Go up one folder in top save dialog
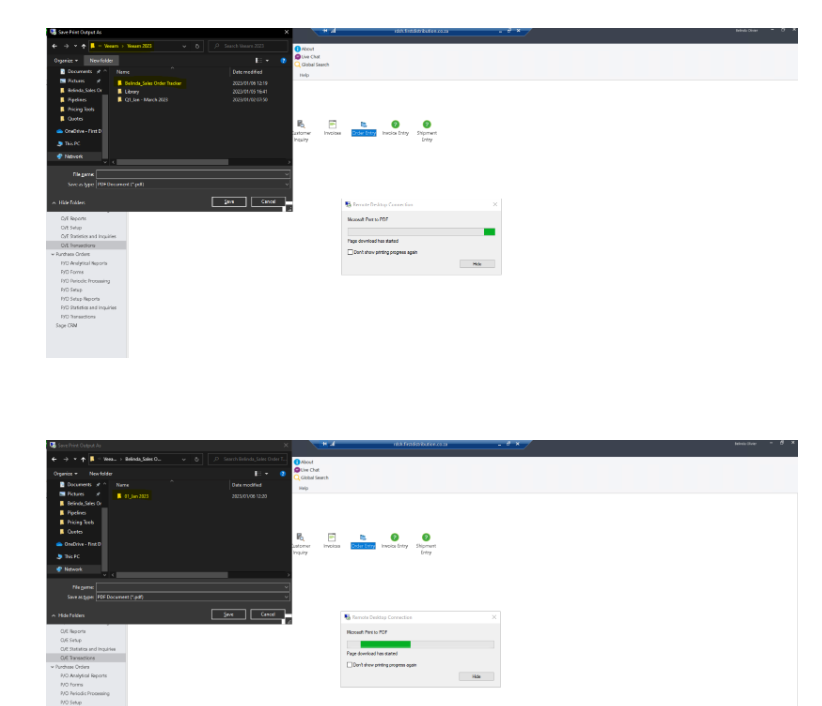Image resolution: width=822 pixels, height=706 pixels. pos(83,46)
